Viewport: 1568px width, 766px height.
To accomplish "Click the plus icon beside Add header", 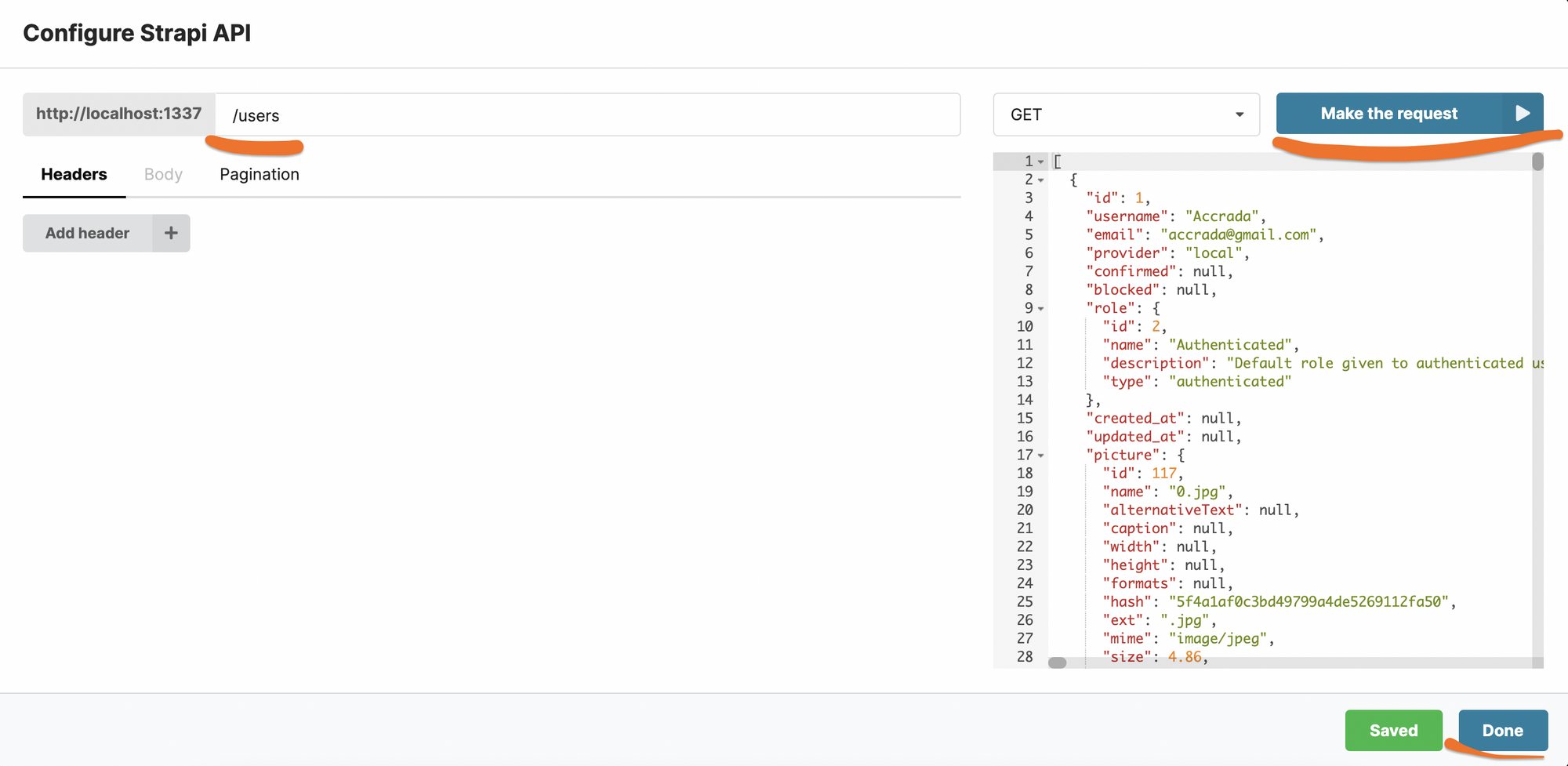I will coord(171,233).
